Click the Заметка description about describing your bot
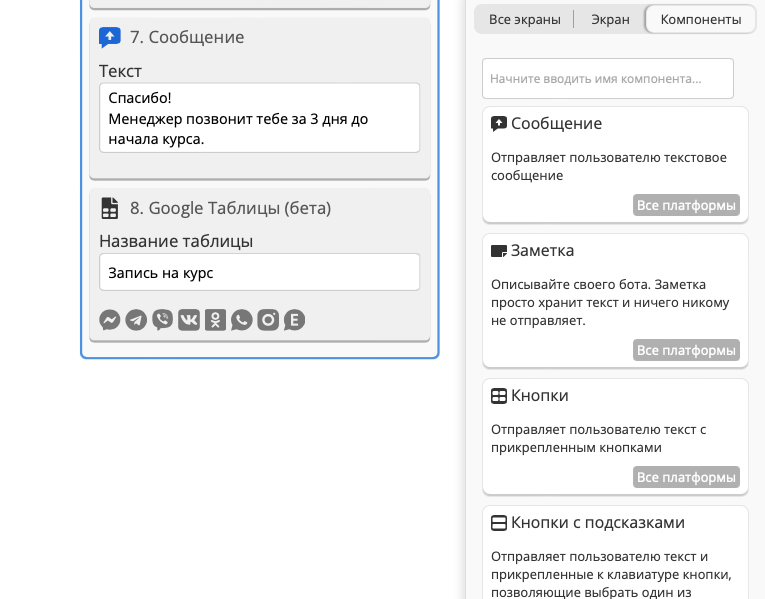Viewport: 765px width, 599px height. pyautogui.click(x=610, y=302)
